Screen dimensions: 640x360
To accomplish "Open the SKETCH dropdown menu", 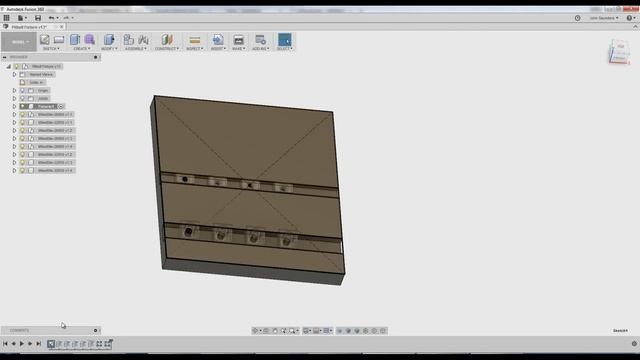I will (51, 49).
